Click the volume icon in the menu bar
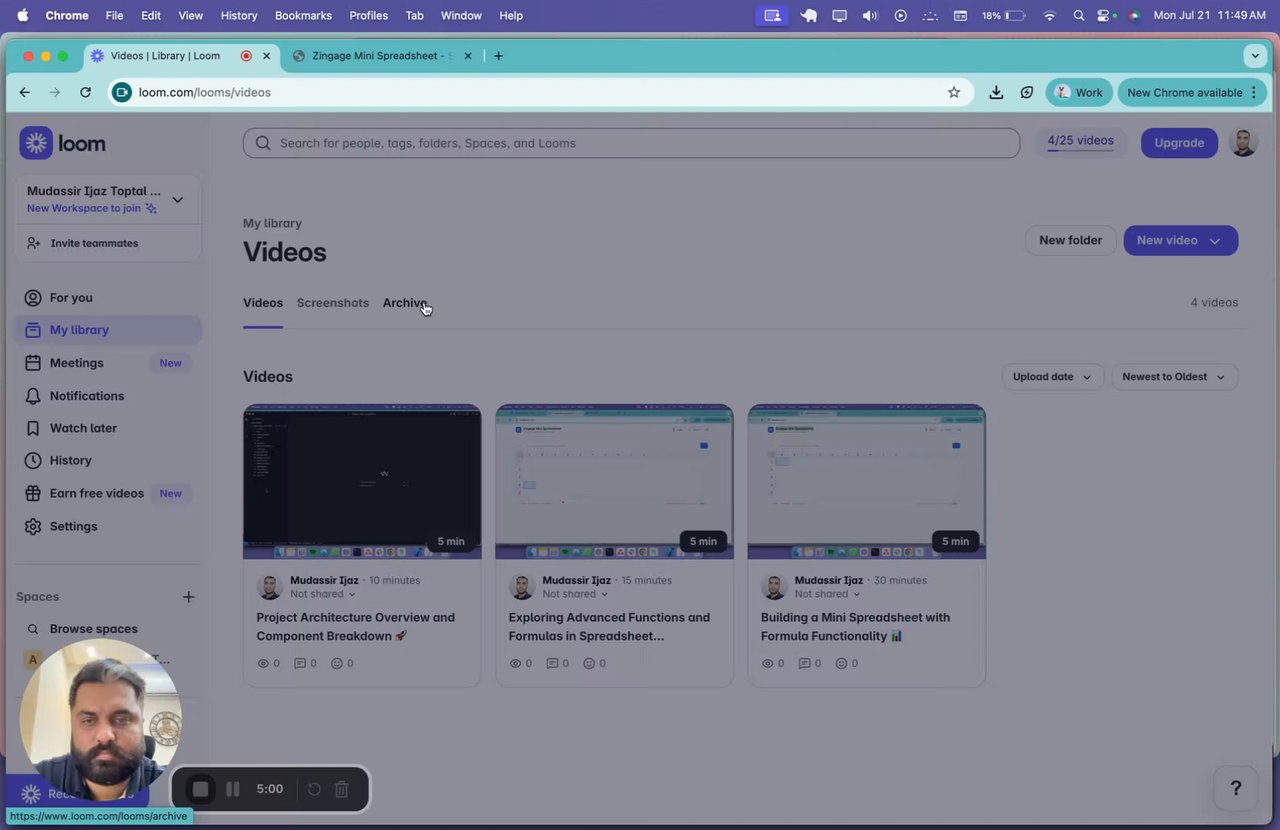Screen dimensions: 1280x830 point(870,16)
